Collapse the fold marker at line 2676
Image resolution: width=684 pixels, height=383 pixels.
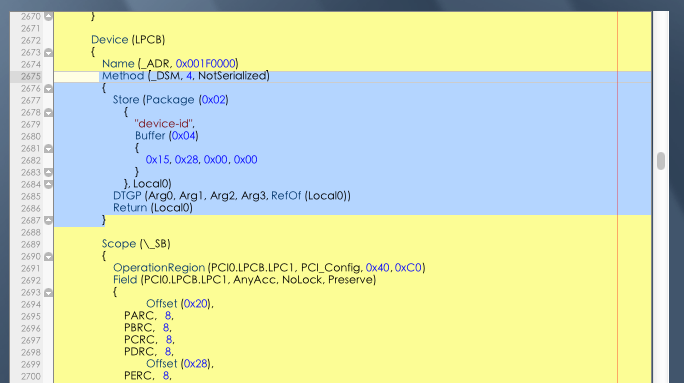(48, 89)
